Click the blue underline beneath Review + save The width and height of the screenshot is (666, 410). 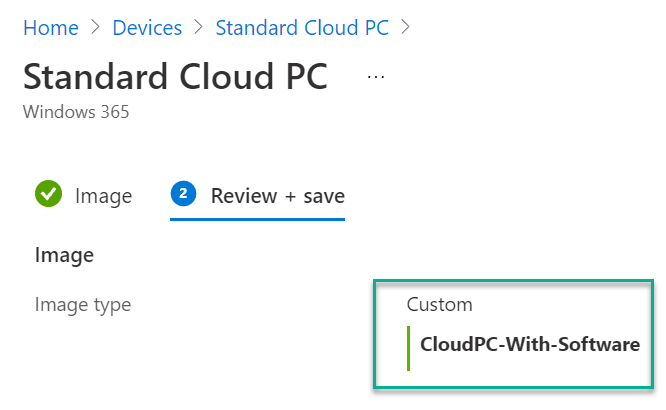pyautogui.click(x=257, y=219)
